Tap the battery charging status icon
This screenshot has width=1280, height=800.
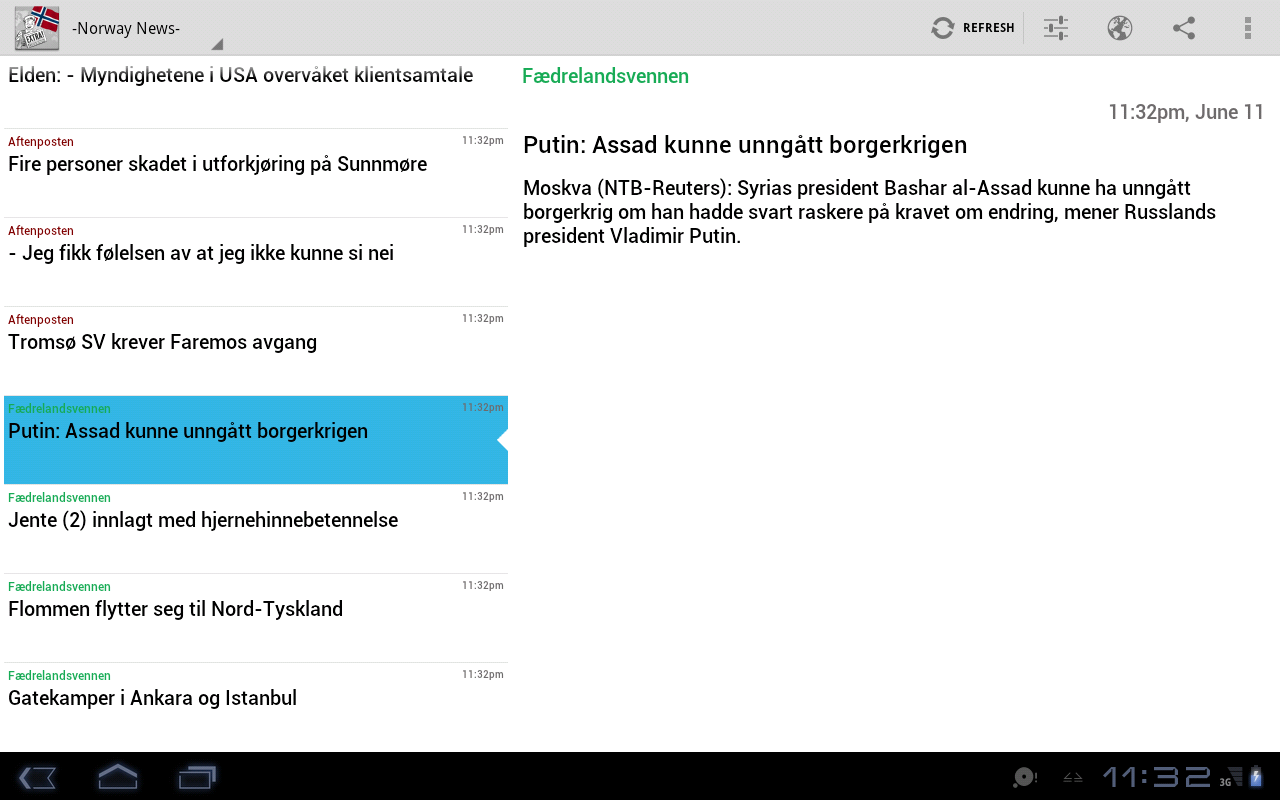click(x=1256, y=777)
